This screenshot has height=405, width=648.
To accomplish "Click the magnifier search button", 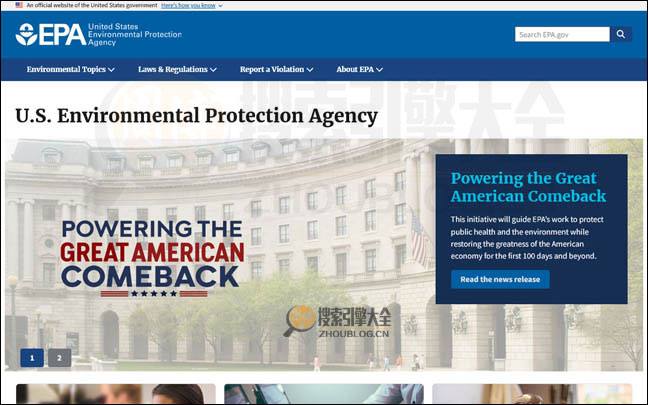I will coord(621,34).
